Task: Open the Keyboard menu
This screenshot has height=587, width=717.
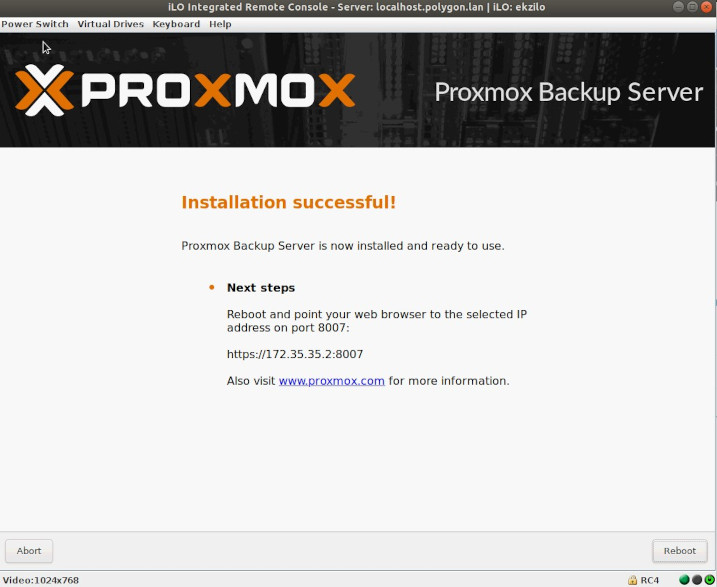Action: [176, 24]
